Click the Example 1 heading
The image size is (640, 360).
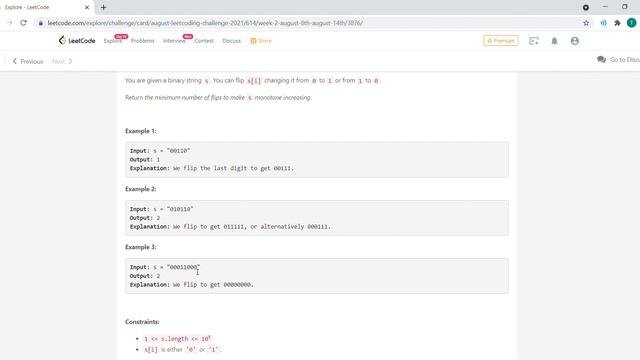click(x=141, y=131)
